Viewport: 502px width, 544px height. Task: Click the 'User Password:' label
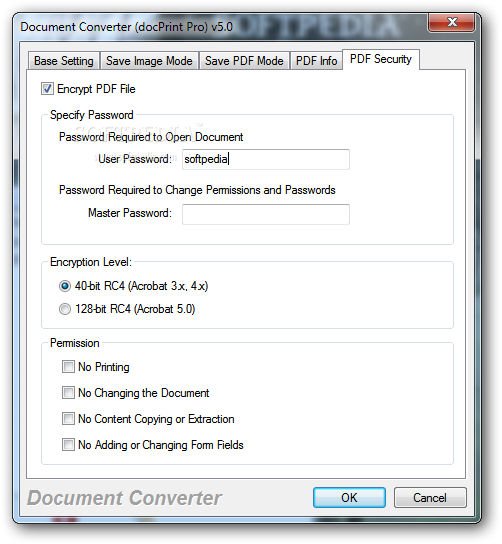coord(135,159)
